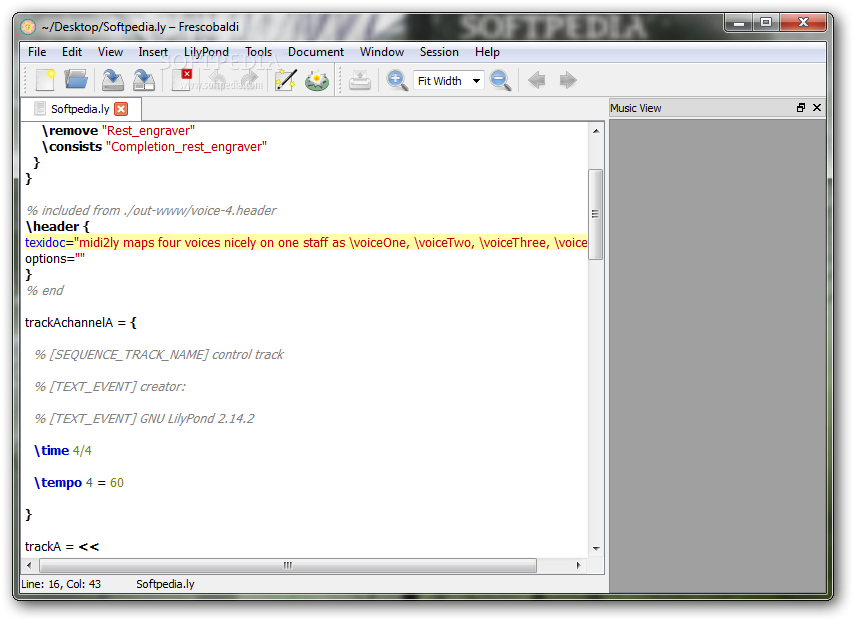Click the texidoc= highlighted line
This screenshot has height=621, width=854.
306,242
